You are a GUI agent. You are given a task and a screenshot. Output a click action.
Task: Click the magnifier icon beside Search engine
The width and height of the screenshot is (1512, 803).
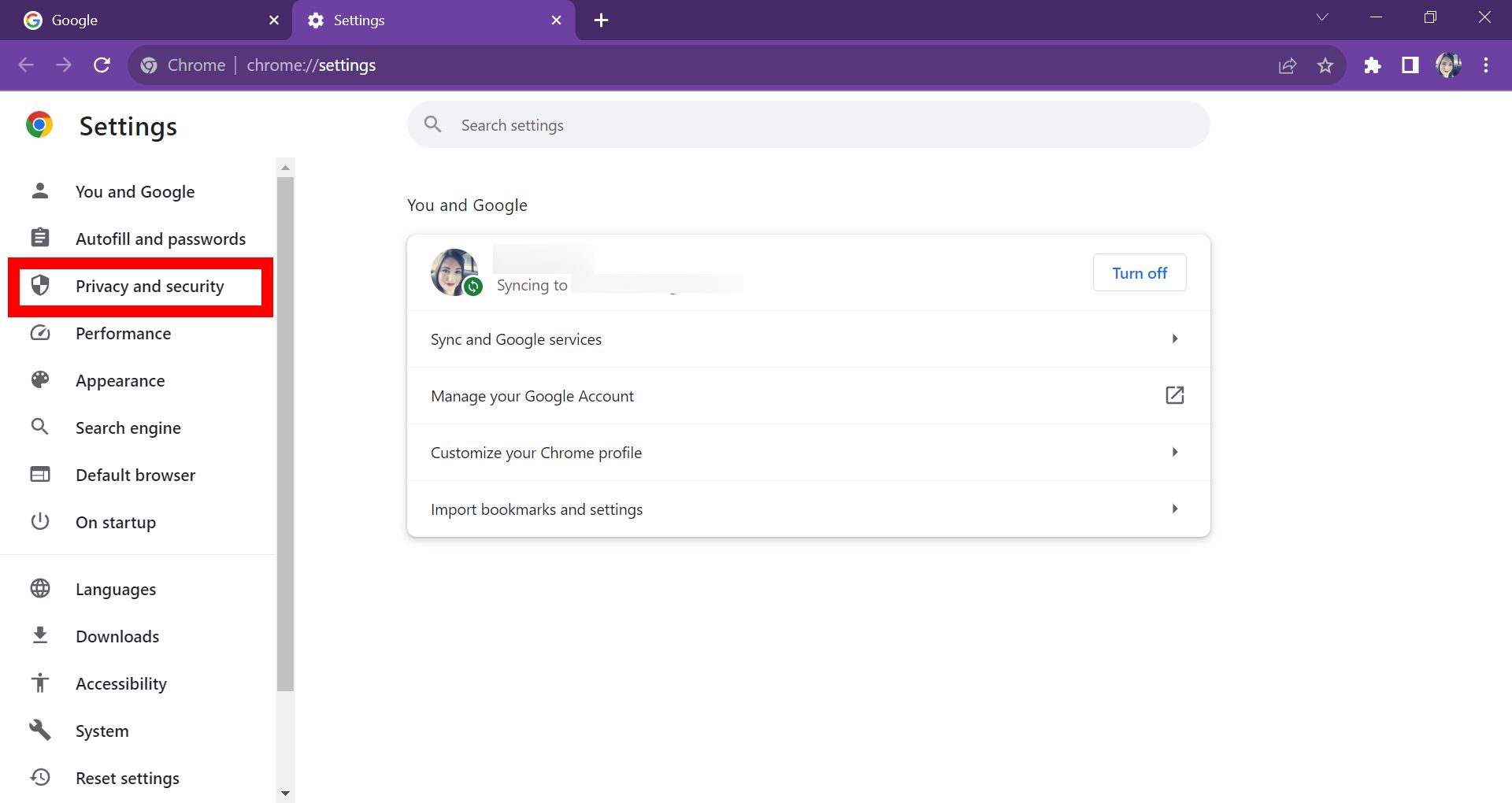click(40, 427)
